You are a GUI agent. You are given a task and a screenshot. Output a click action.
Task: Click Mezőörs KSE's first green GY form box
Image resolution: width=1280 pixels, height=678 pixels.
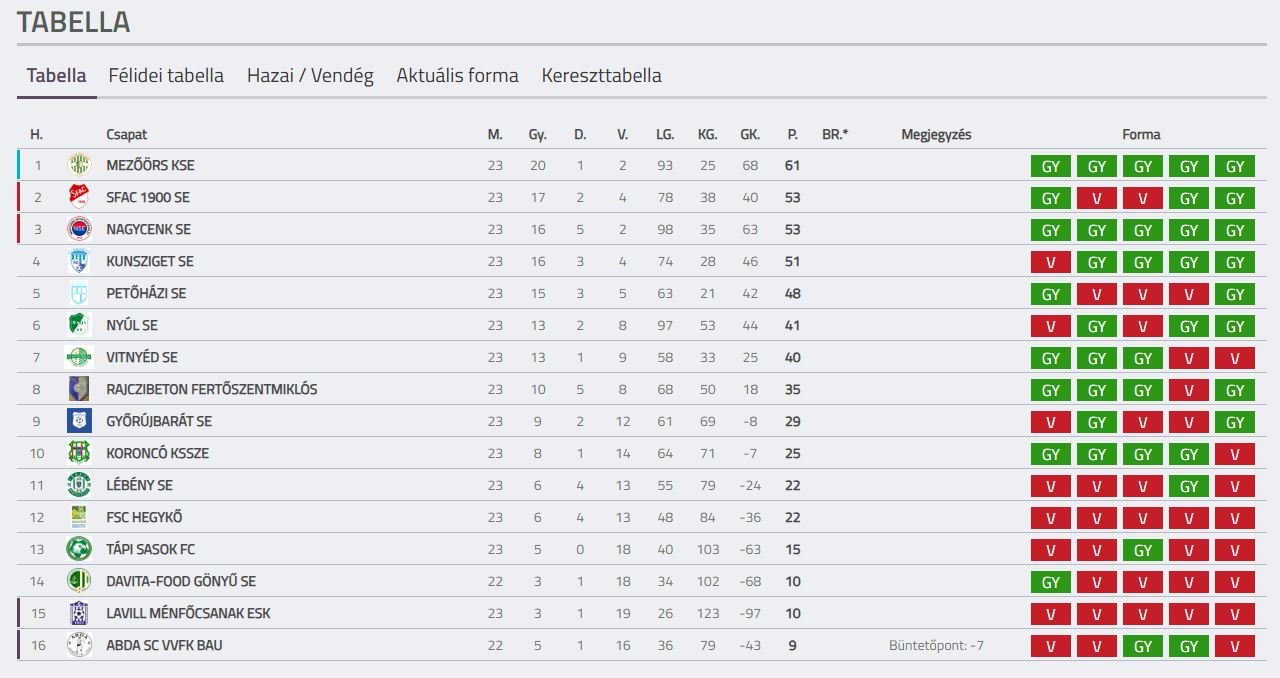tap(1051, 167)
